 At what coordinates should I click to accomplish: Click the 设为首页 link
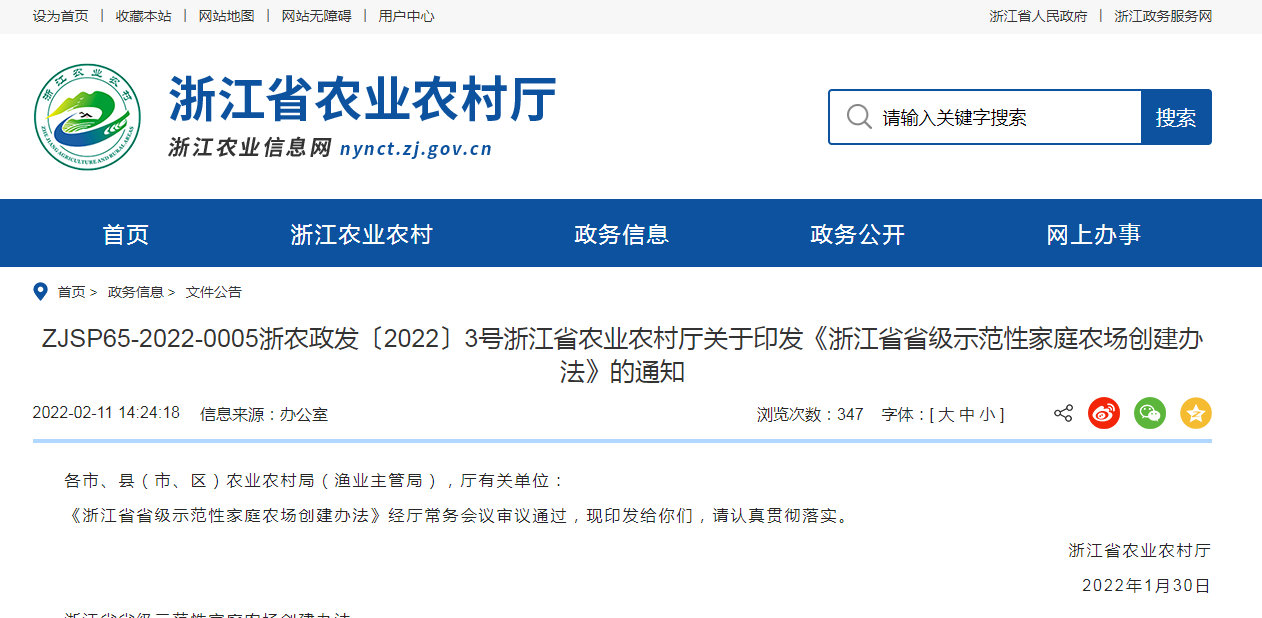coord(60,16)
